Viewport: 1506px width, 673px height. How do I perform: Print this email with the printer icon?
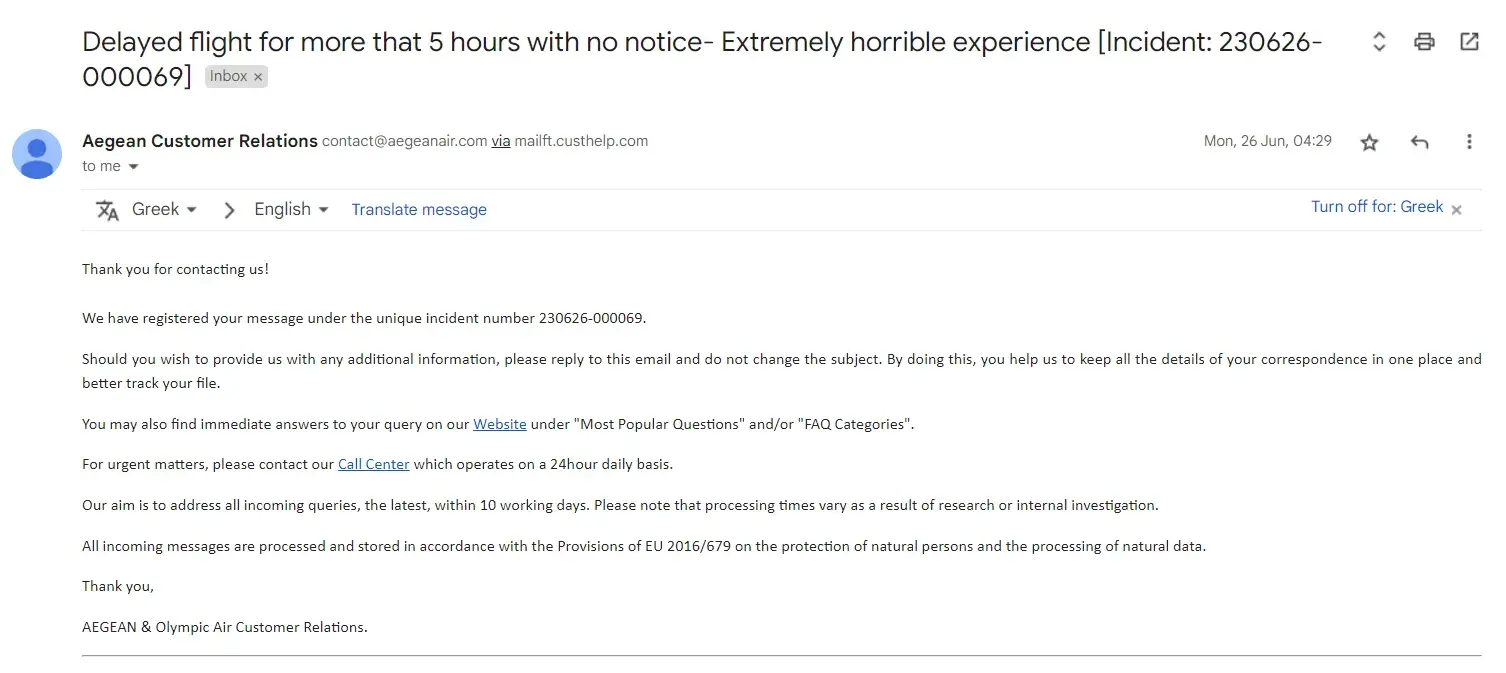1424,42
